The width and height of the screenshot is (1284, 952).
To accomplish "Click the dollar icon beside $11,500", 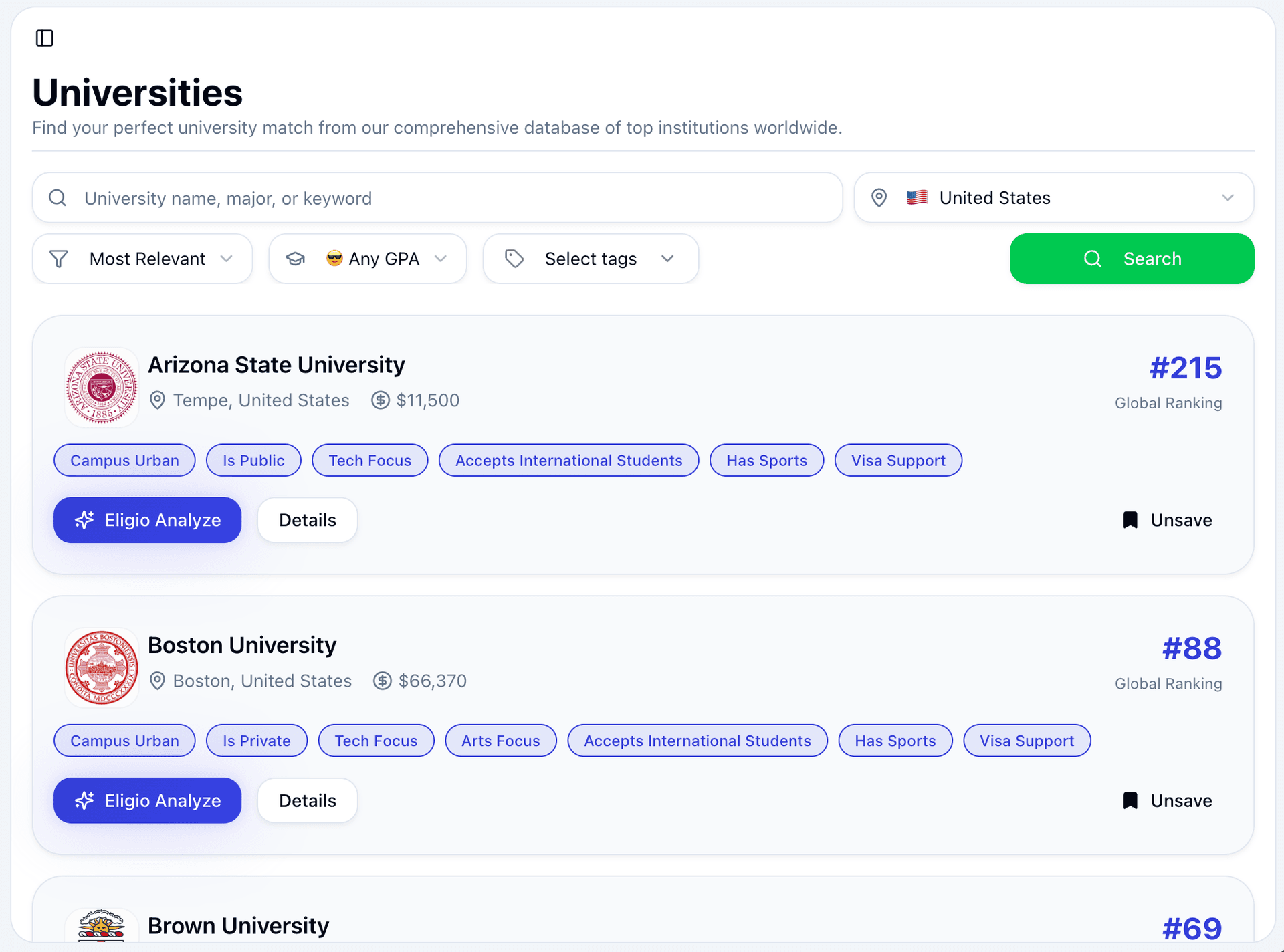I will (x=381, y=400).
